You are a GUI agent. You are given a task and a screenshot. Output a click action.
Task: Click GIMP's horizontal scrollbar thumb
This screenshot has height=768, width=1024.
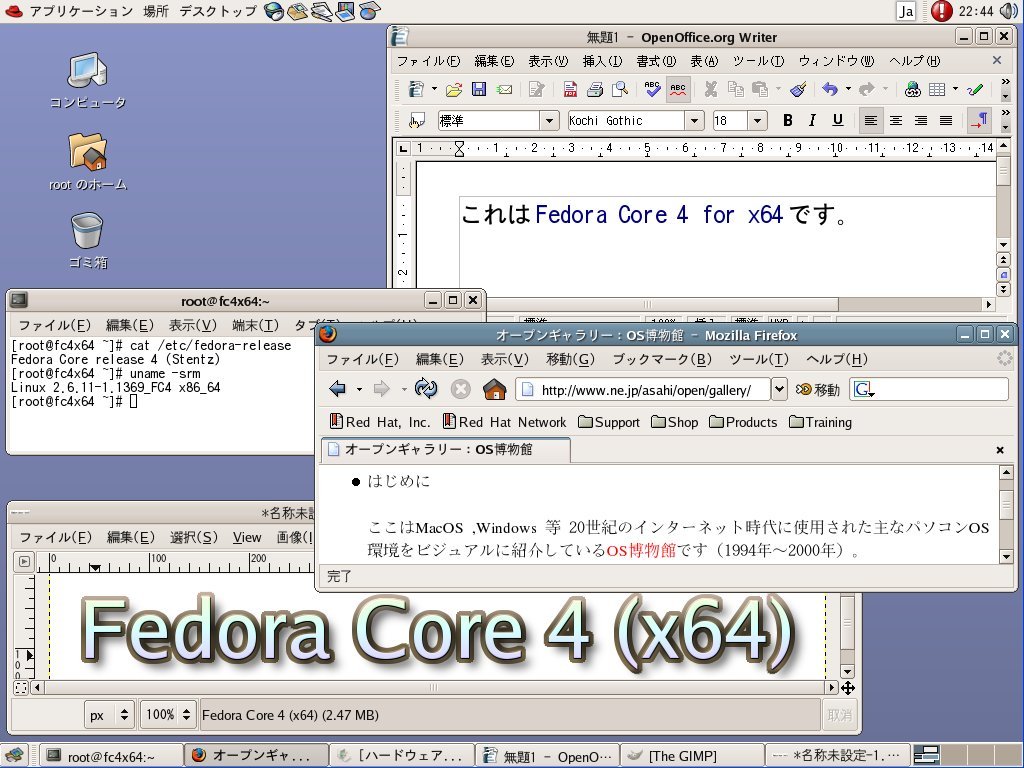[x=433, y=687]
